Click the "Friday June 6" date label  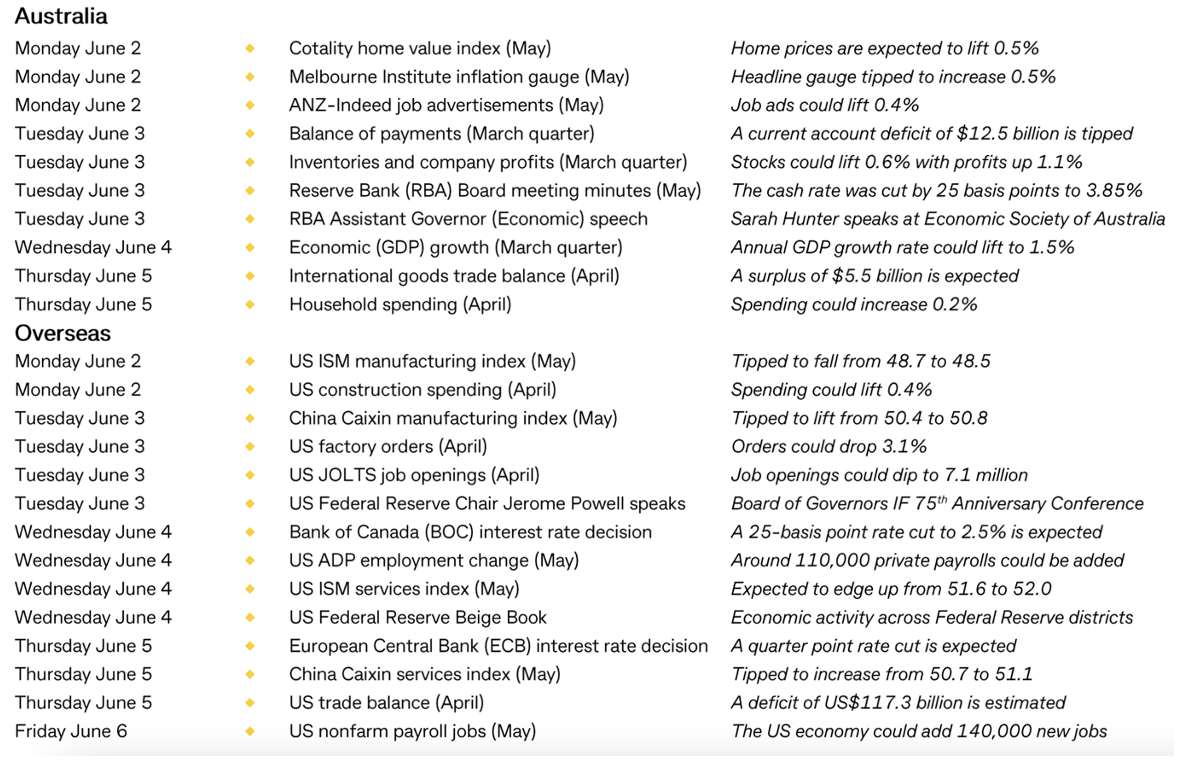click(71, 732)
